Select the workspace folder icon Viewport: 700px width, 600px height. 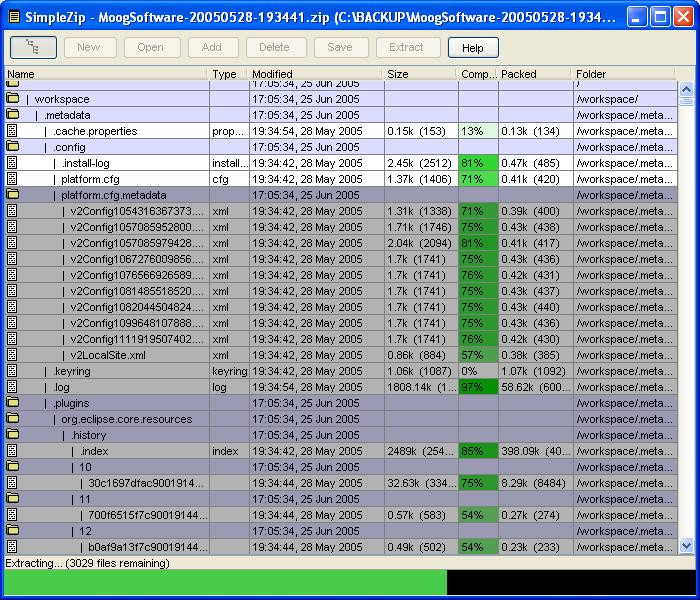12,98
